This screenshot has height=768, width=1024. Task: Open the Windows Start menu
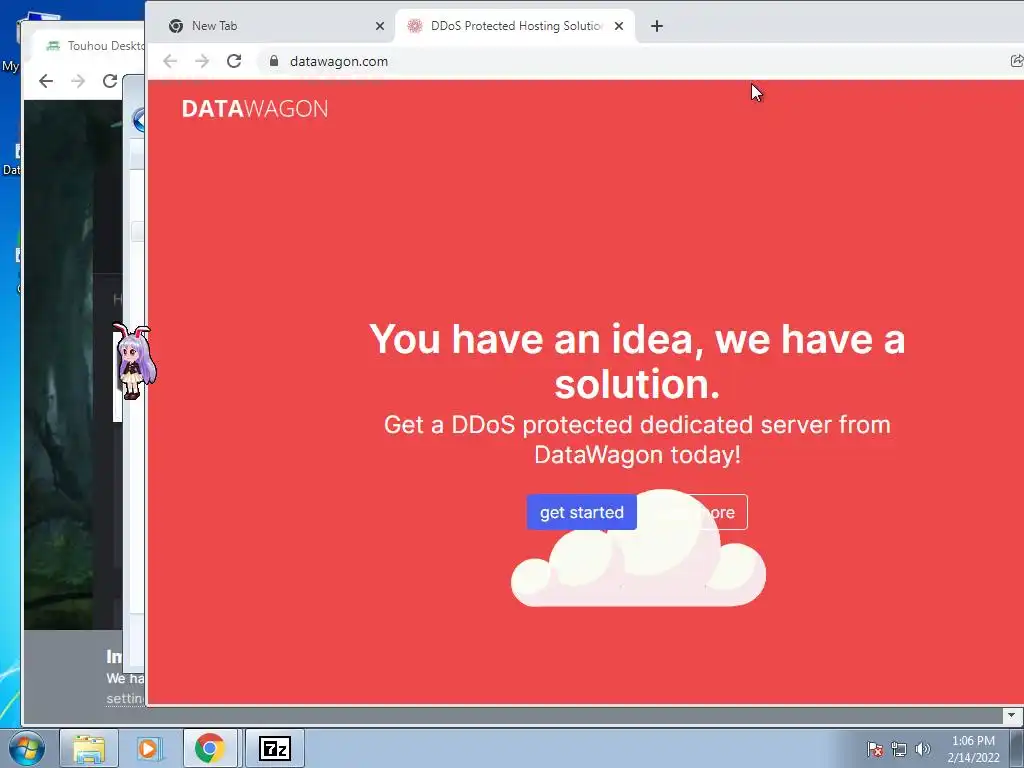coord(27,748)
